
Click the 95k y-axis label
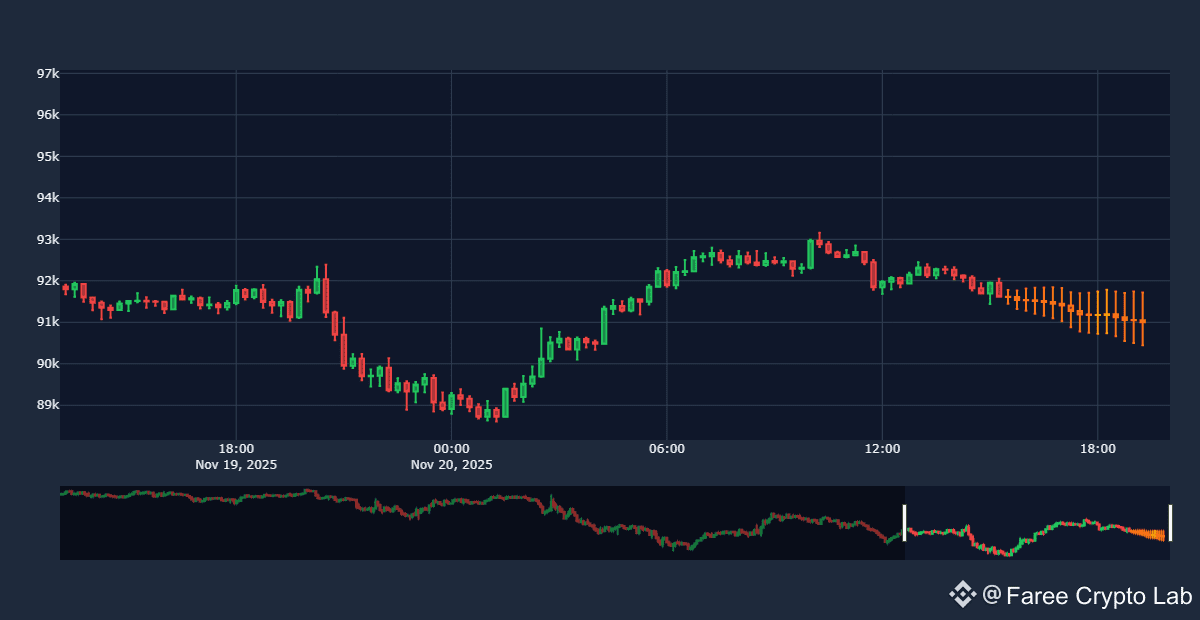(x=48, y=157)
